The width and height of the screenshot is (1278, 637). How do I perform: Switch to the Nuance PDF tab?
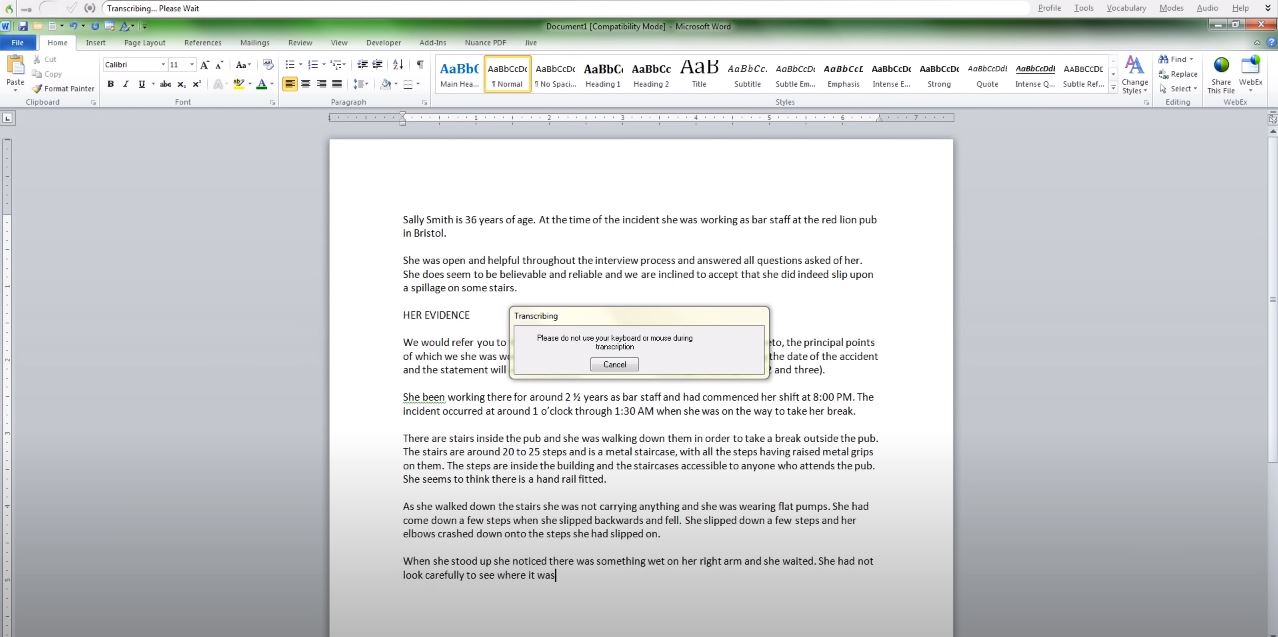(485, 43)
